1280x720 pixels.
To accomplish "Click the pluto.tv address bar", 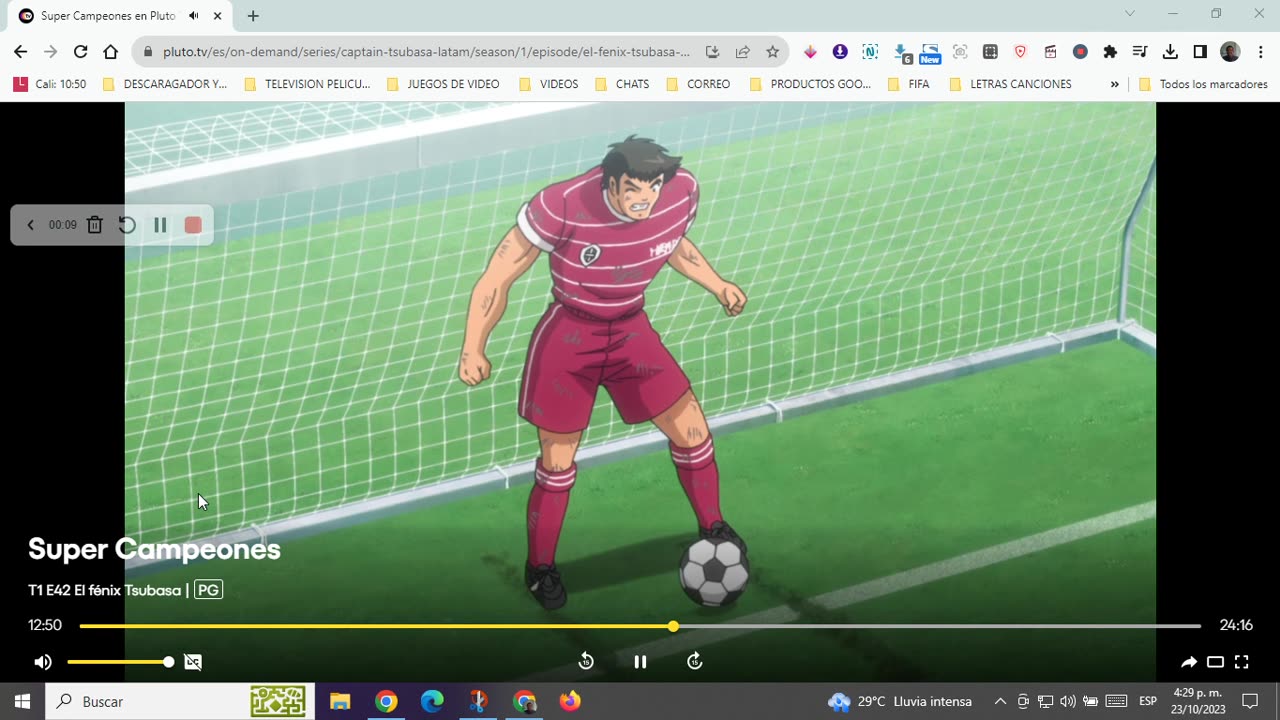I will (426, 52).
